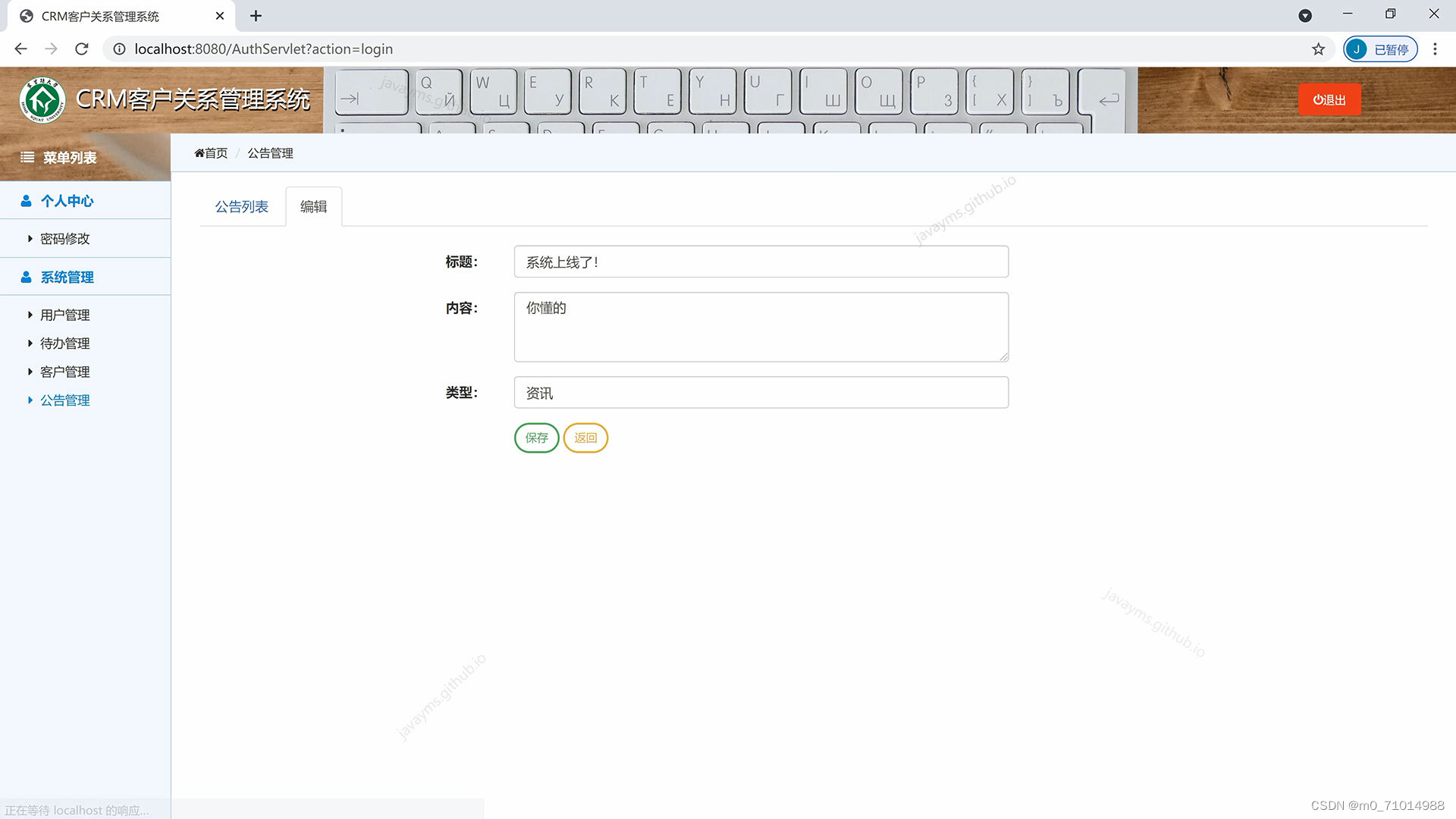Screen dimensions: 1456x819
Task: Click 公告管理 breadcrumb text
Action: pos(270,153)
